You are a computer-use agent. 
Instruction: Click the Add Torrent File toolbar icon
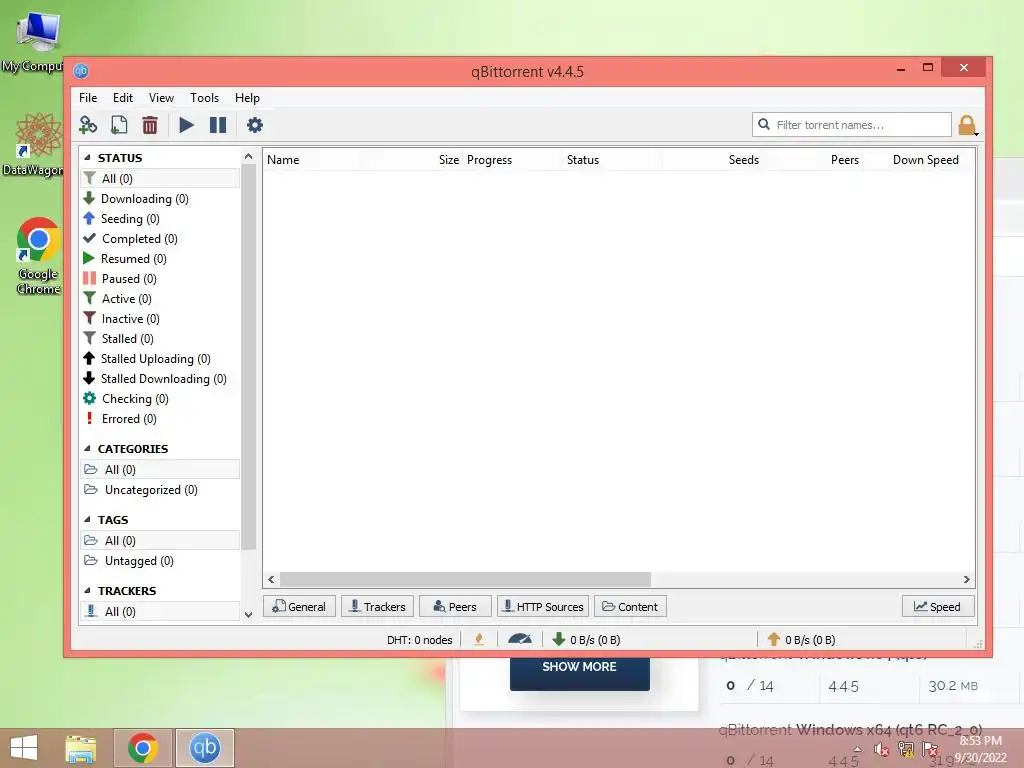[x=119, y=125]
